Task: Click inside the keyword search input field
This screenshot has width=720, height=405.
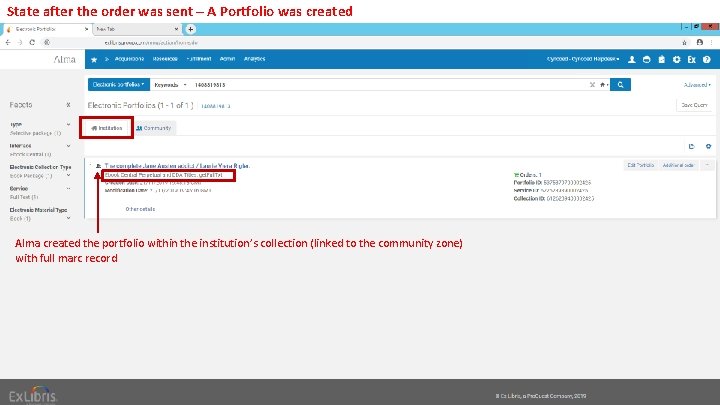Action: pyautogui.click(x=388, y=85)
